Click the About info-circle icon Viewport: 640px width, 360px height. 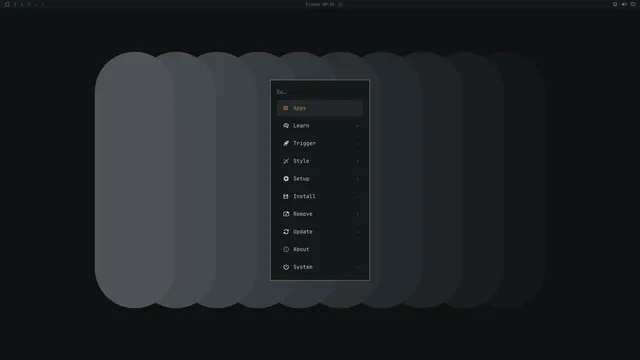tap(286, 249)
